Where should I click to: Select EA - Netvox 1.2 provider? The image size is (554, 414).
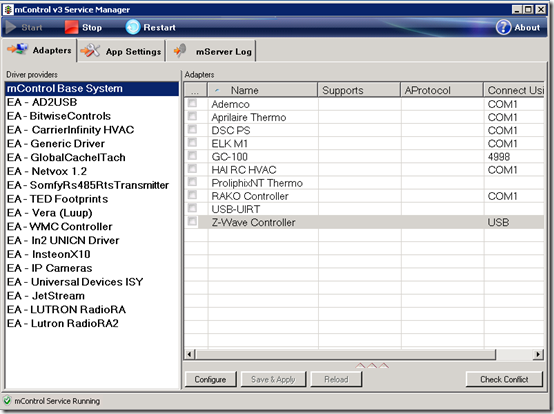pos(92,171)
